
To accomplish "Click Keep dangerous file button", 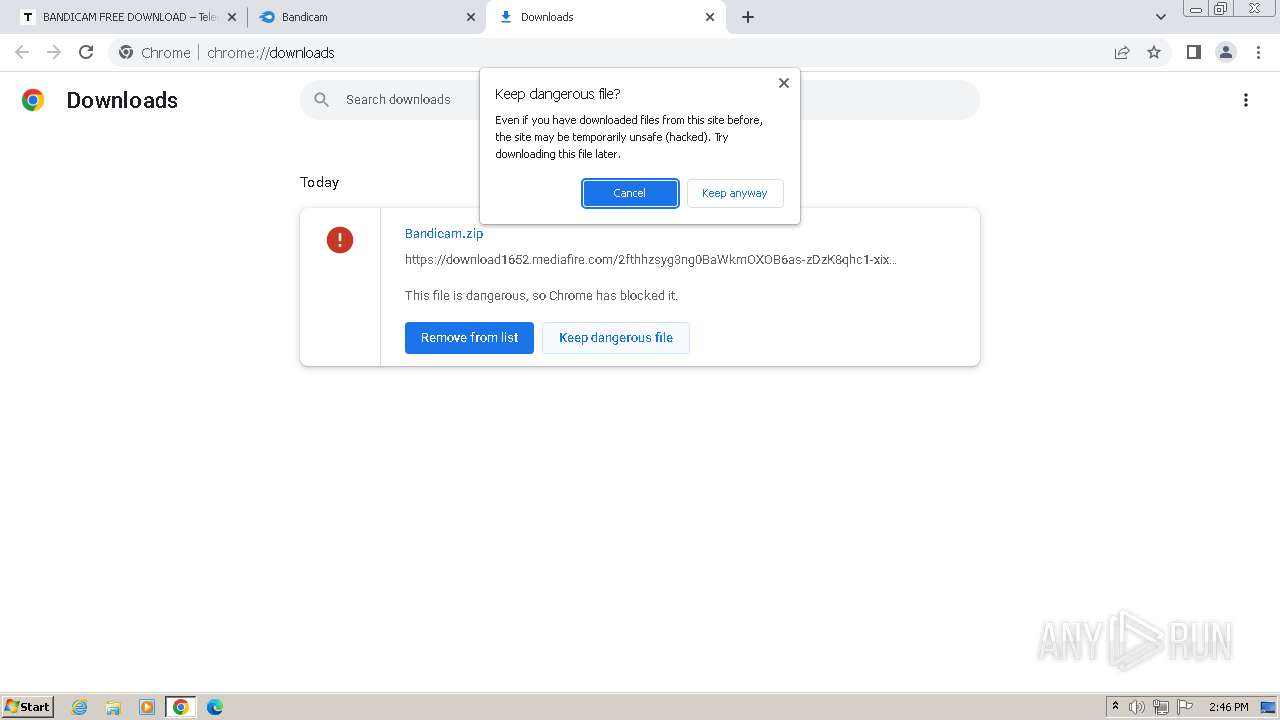I will point(616,338).
